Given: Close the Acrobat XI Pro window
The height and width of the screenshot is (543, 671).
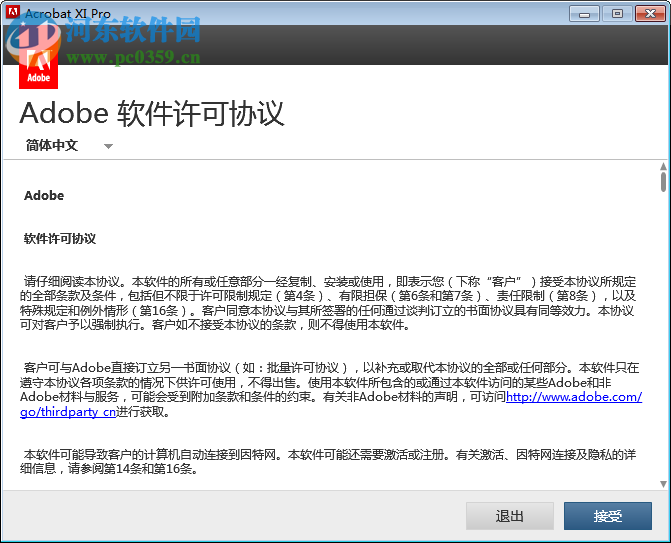Looking at the screenshot, I should tap(650, 14).
